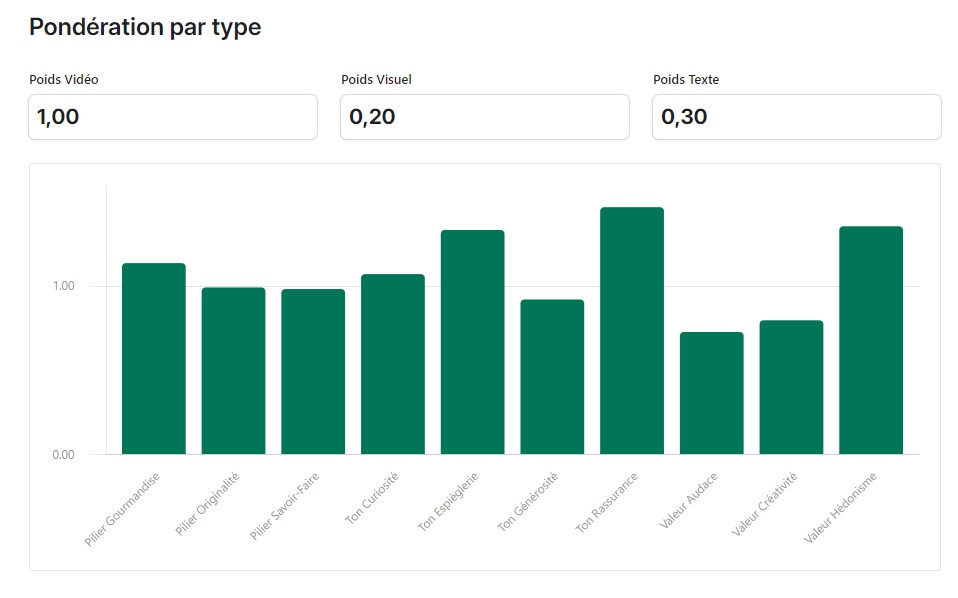This screenshot has height=598, width=958.
Task: Focus the Poids Visuel value box
Action: pos(484,117)
